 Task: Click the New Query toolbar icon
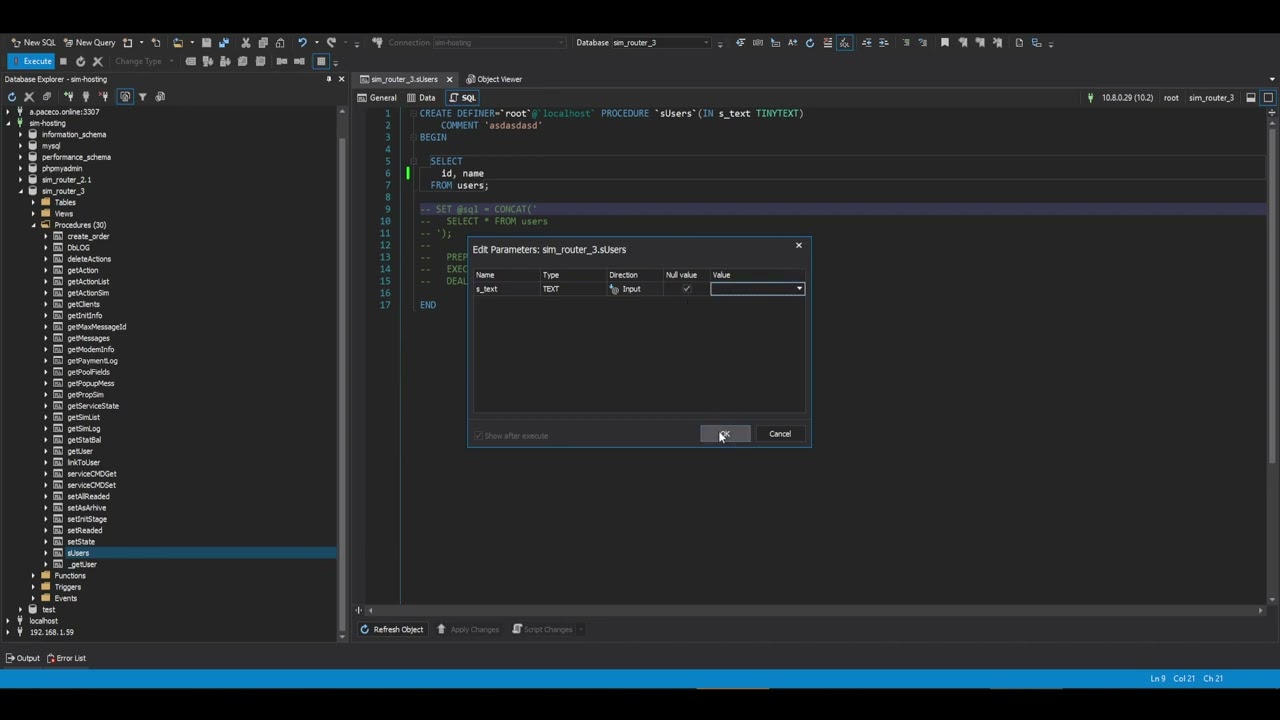pyautogui.click(x=89, y=43)
